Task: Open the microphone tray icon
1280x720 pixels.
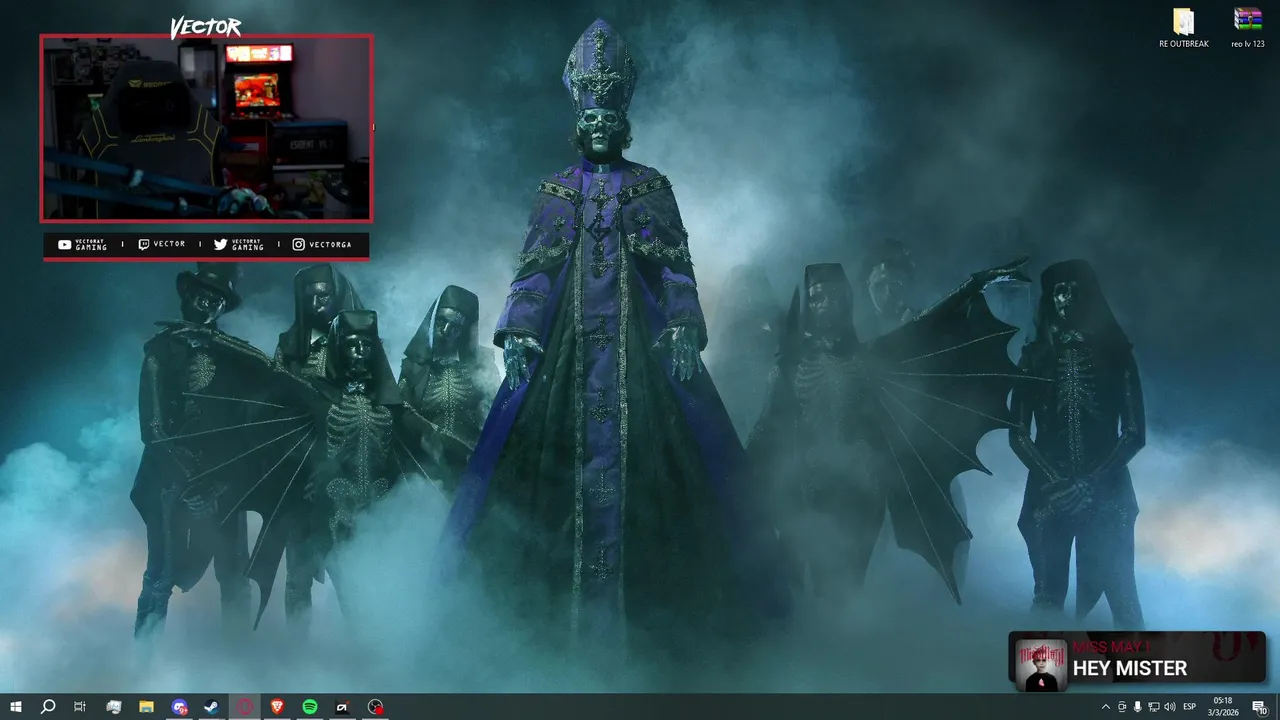Action: point(1137,707)
